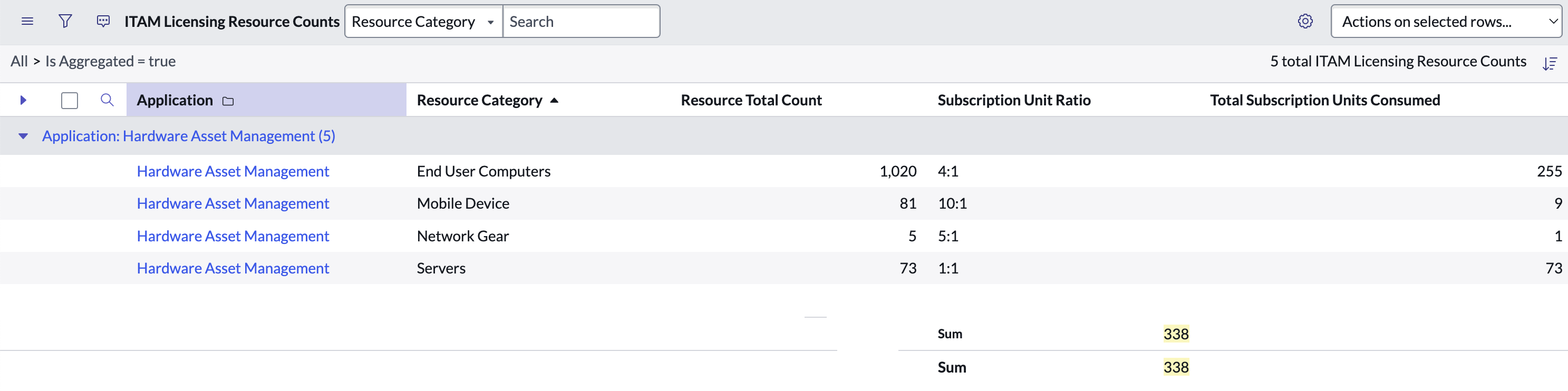Click the bold Sum 338 total value

pyautogui.click(x=1175, y=367)
